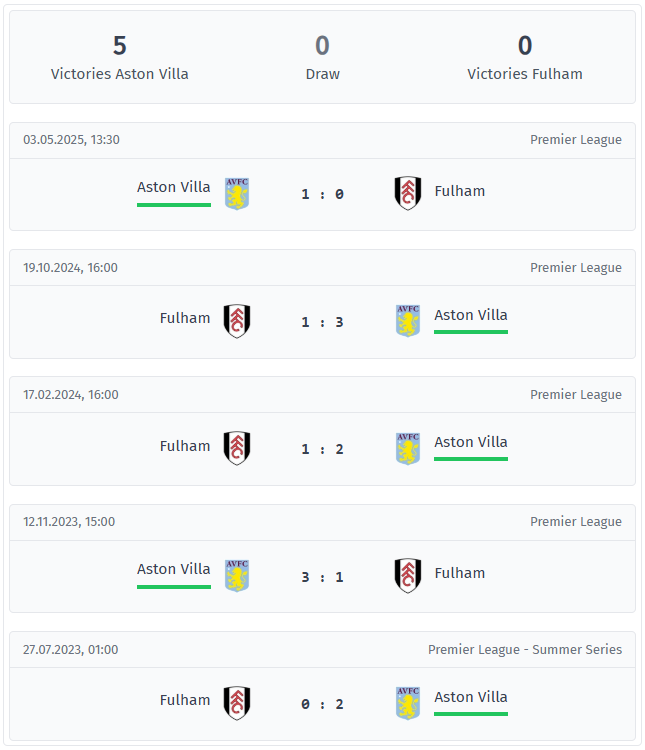Open the 1 : 0 score of 03.05.2025 match
The height and width of the screenshot is (750, 645).
tap(322, 194)
